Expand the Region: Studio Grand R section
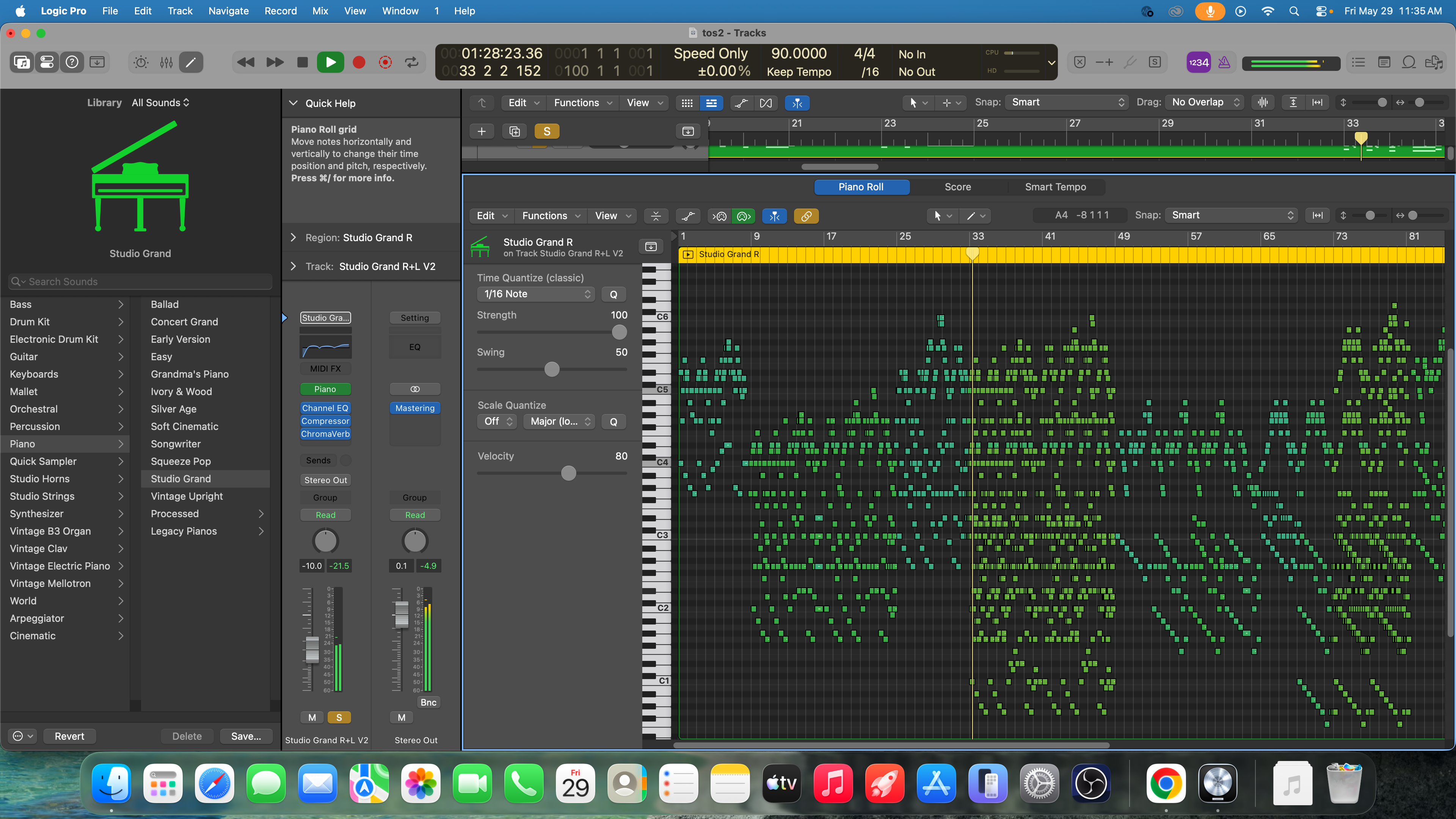Screen dimensions: 1456x819 [293, 237]
